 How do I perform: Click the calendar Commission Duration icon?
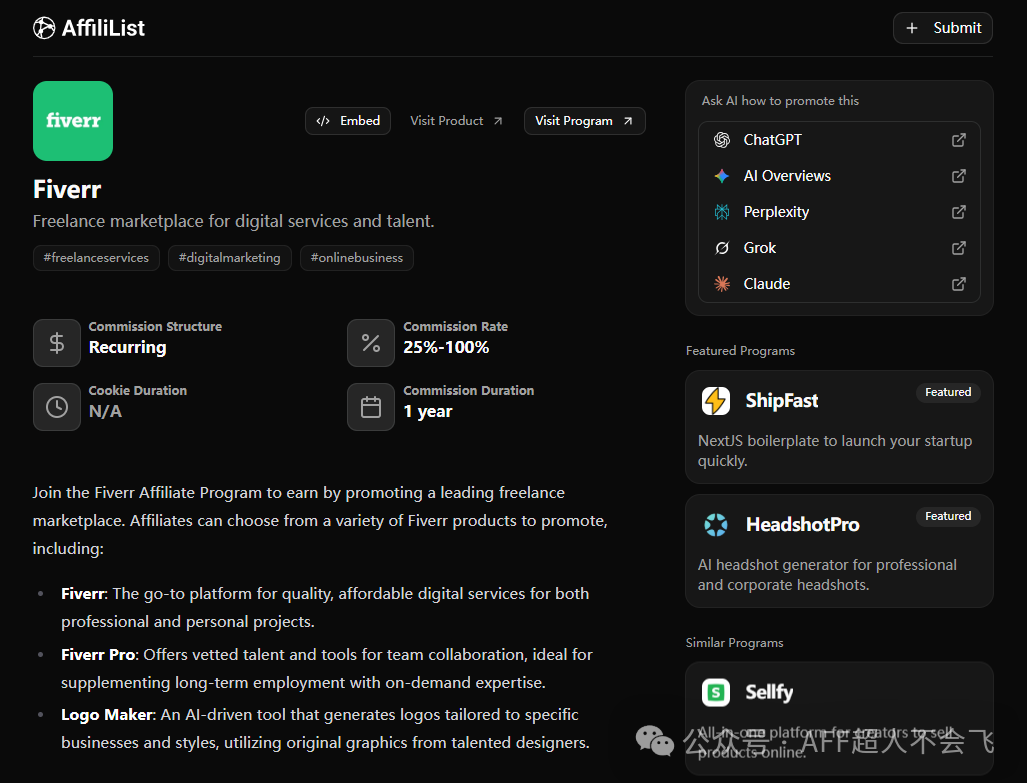click(371, 407)
